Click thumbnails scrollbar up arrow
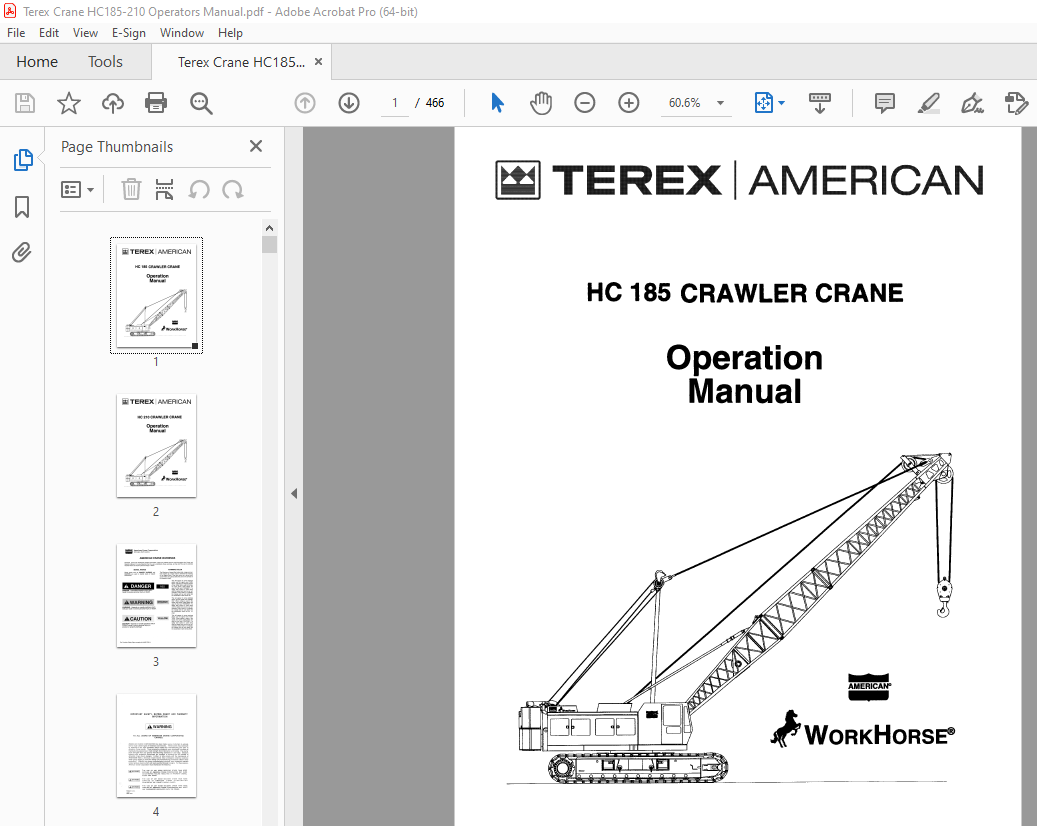The image size is (1037, 826). point(269,228)
